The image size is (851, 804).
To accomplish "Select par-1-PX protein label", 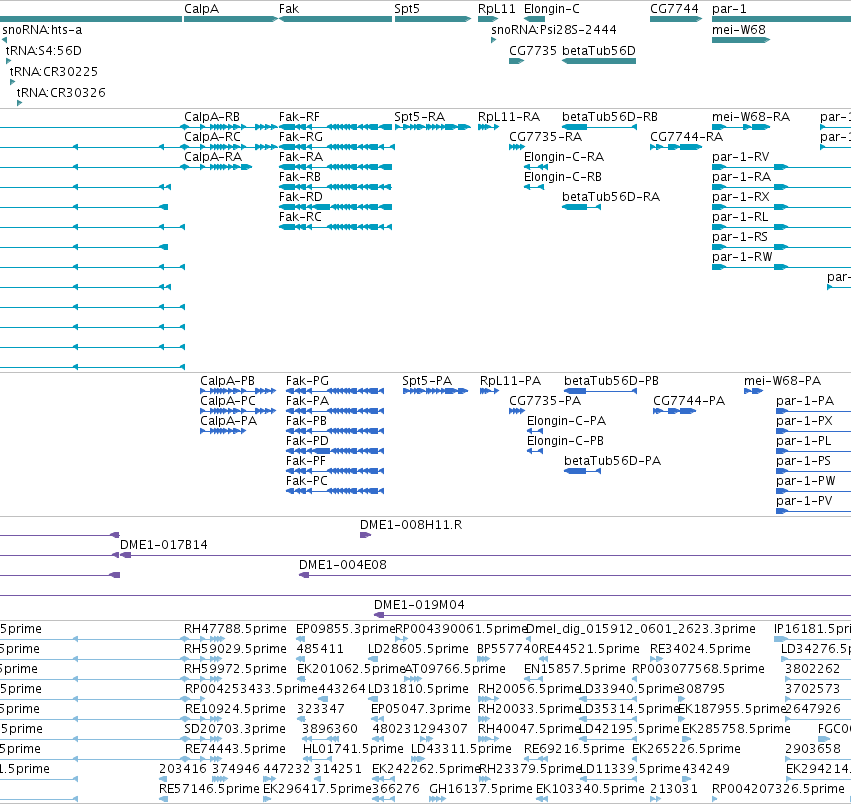I will pyautogui.click(x=804, y=421).
